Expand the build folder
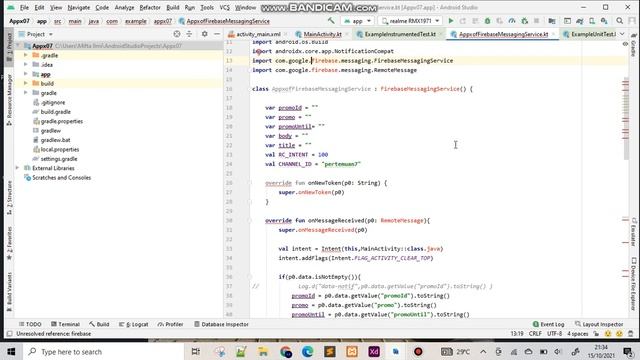This screenshot has width=640, height=360. click(x=26, y=83)
